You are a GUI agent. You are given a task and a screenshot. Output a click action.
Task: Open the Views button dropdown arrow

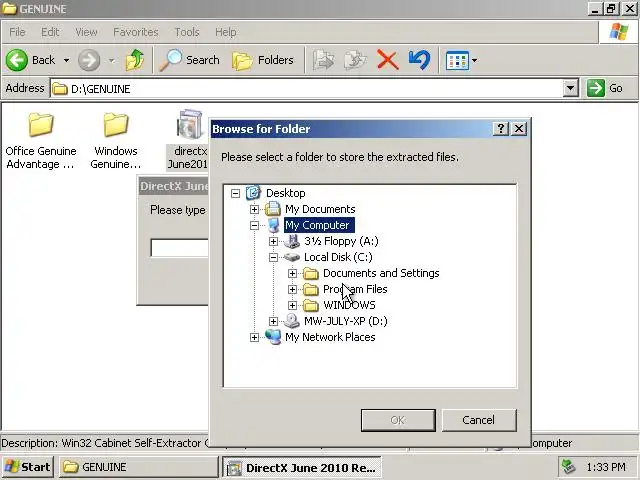474,61
